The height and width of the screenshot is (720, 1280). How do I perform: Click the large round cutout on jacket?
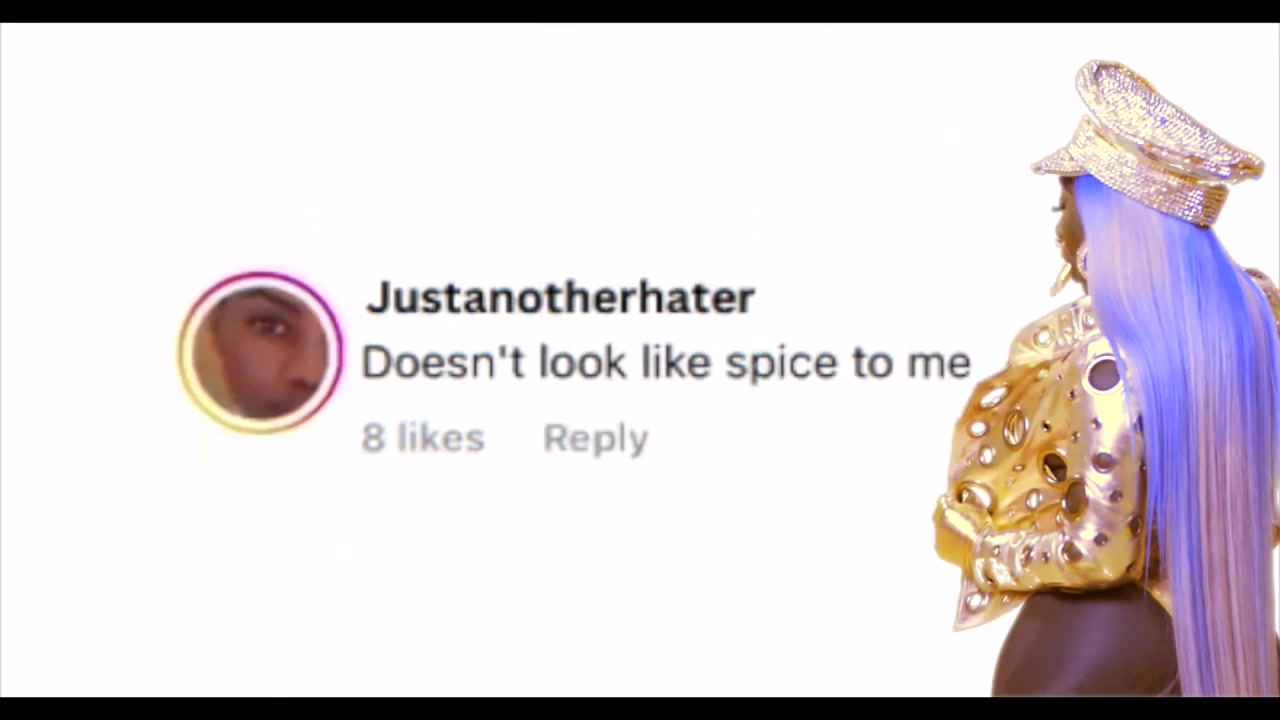pyautogui.click(x=1104, y=374)
